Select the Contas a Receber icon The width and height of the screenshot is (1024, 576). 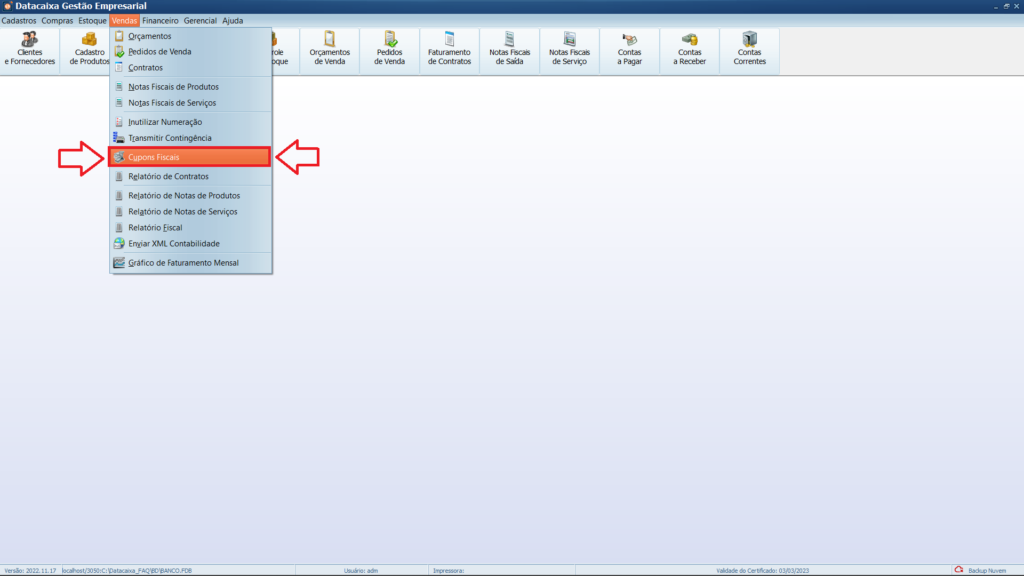tap(688, 50)
